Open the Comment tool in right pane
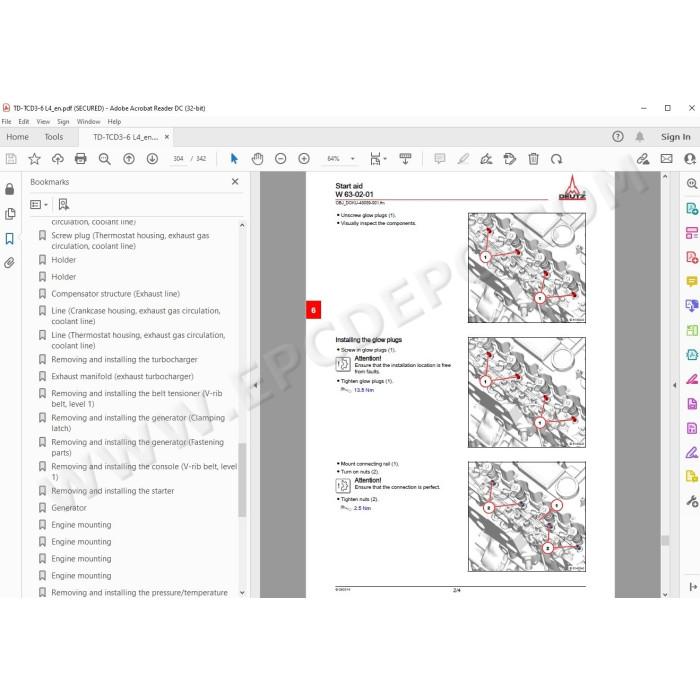The width and height of the screenshot is (700, 700). pyautogui.click(x=692, y=281)
